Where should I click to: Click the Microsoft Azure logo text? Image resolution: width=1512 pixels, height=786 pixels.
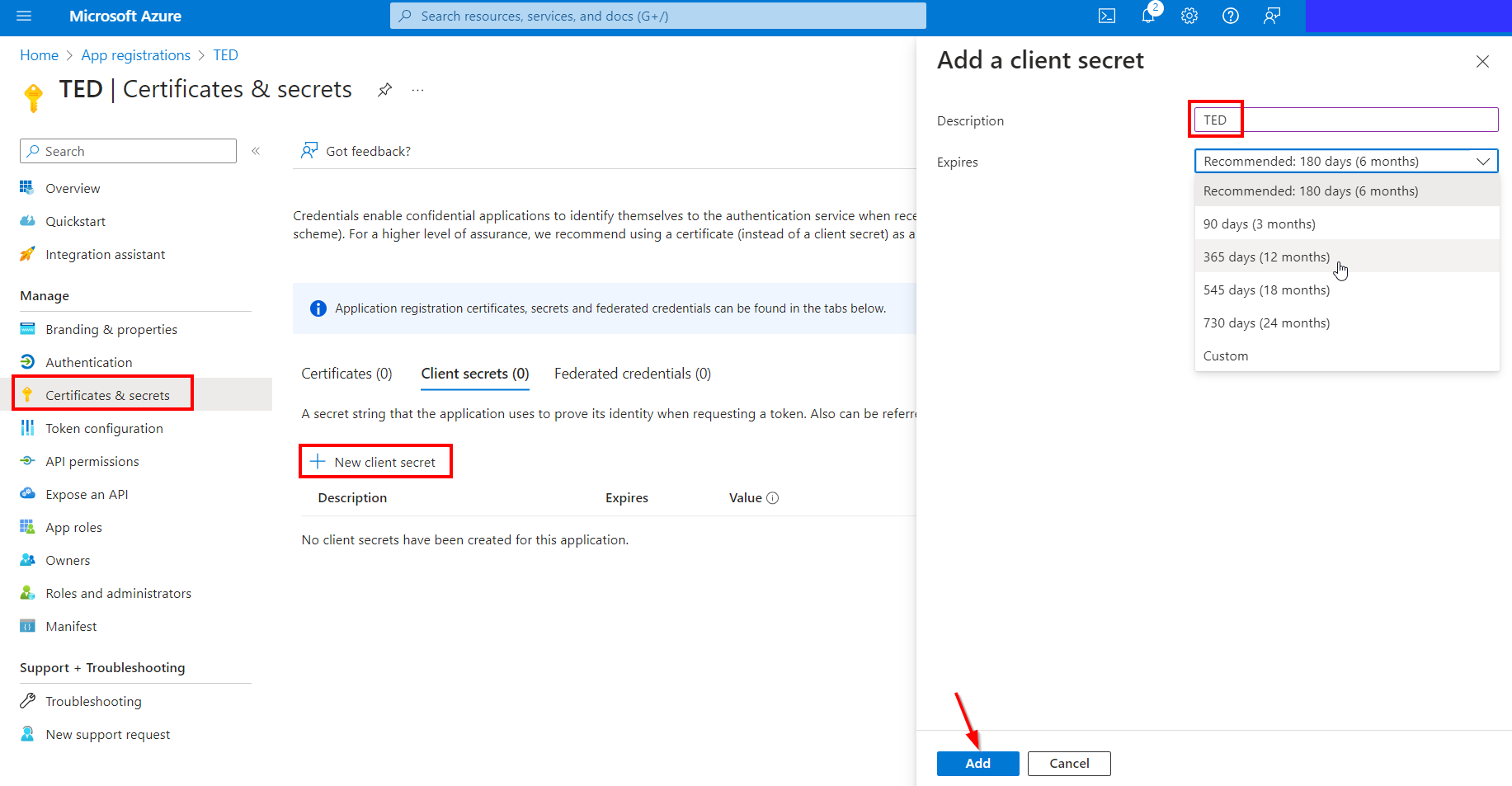pyautogui.click(x=125, y=16)
